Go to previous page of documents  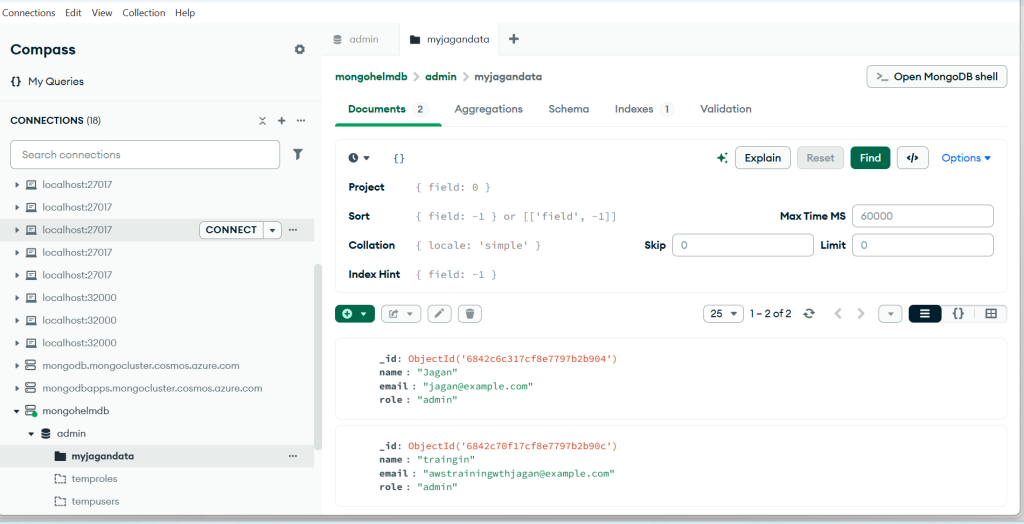838,314
